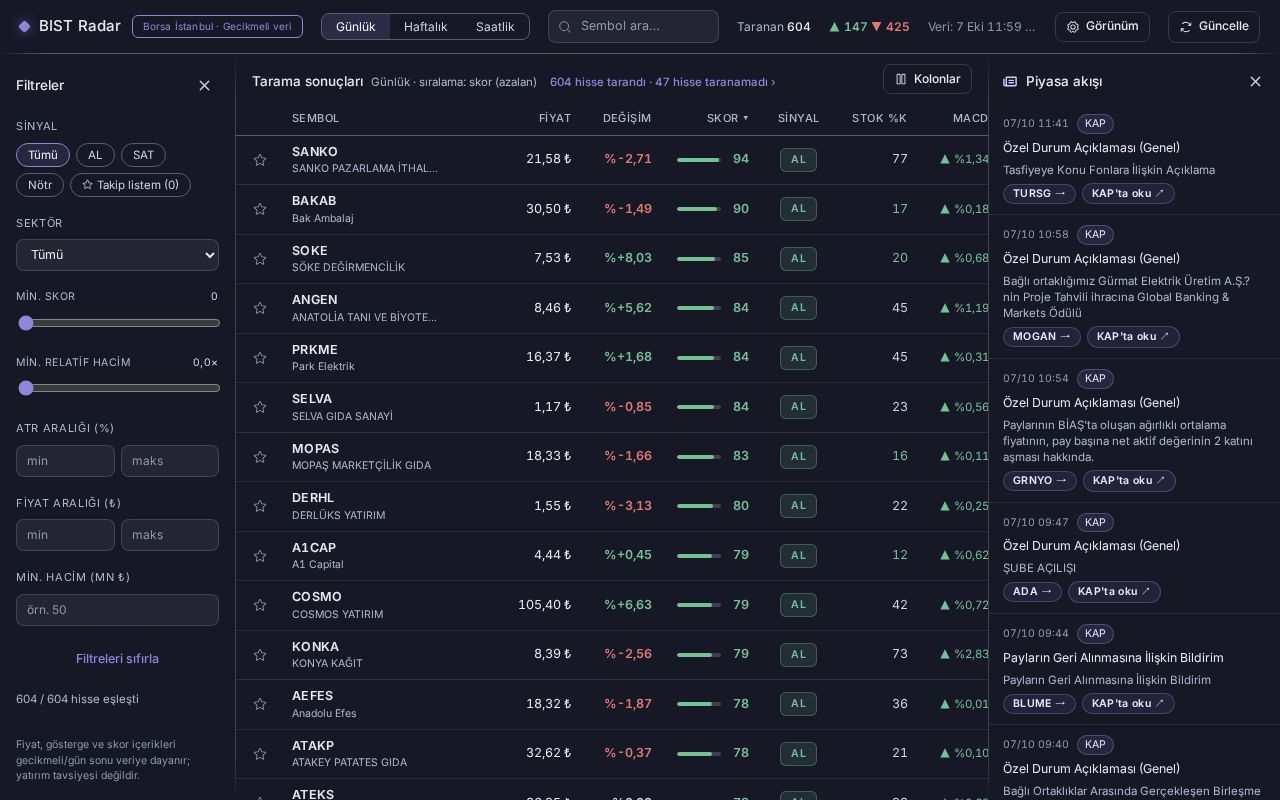The width and height of the screenshot is (1280, 800).
Task: Open the Sektör dropdown
Action: point(117,255)
